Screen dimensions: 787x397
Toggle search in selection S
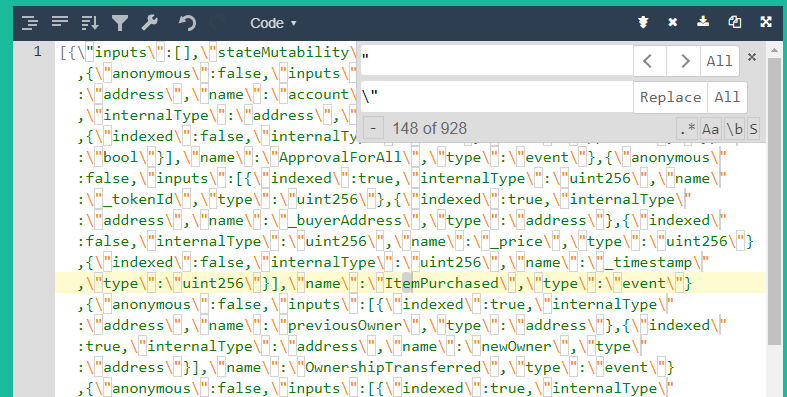click(x=753, y=129)
